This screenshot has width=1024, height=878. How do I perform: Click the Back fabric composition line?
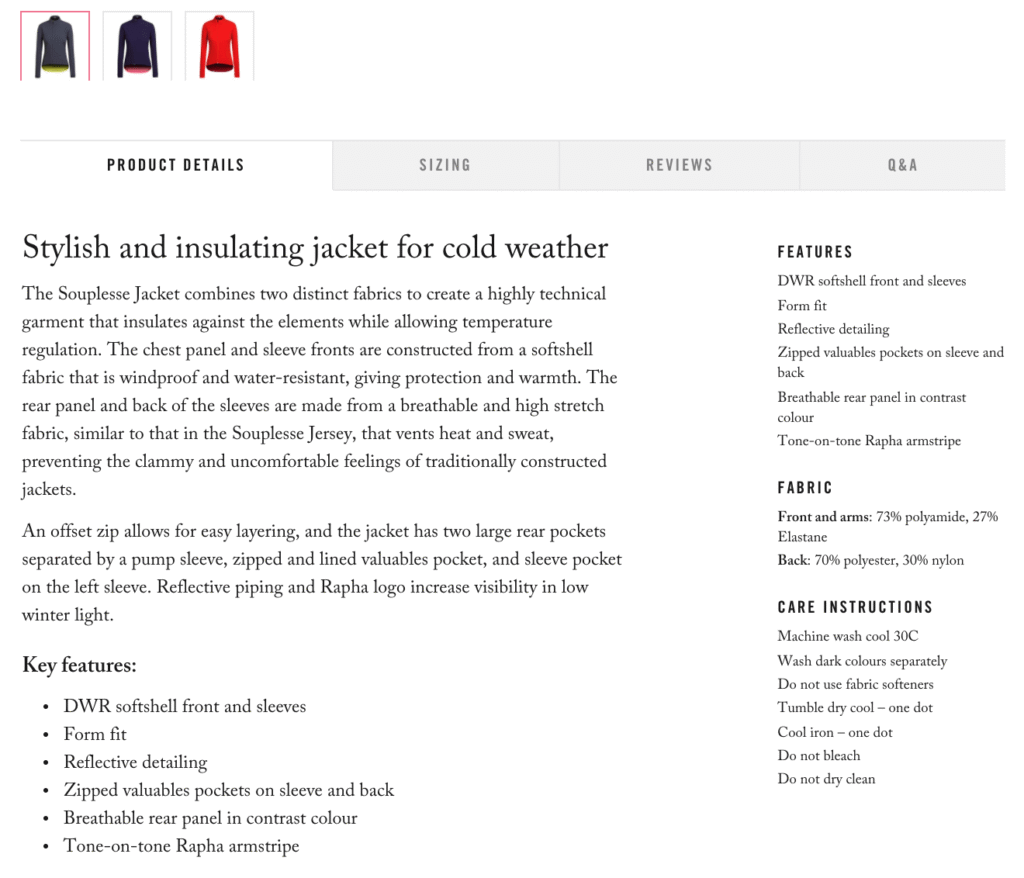[871, 560]
